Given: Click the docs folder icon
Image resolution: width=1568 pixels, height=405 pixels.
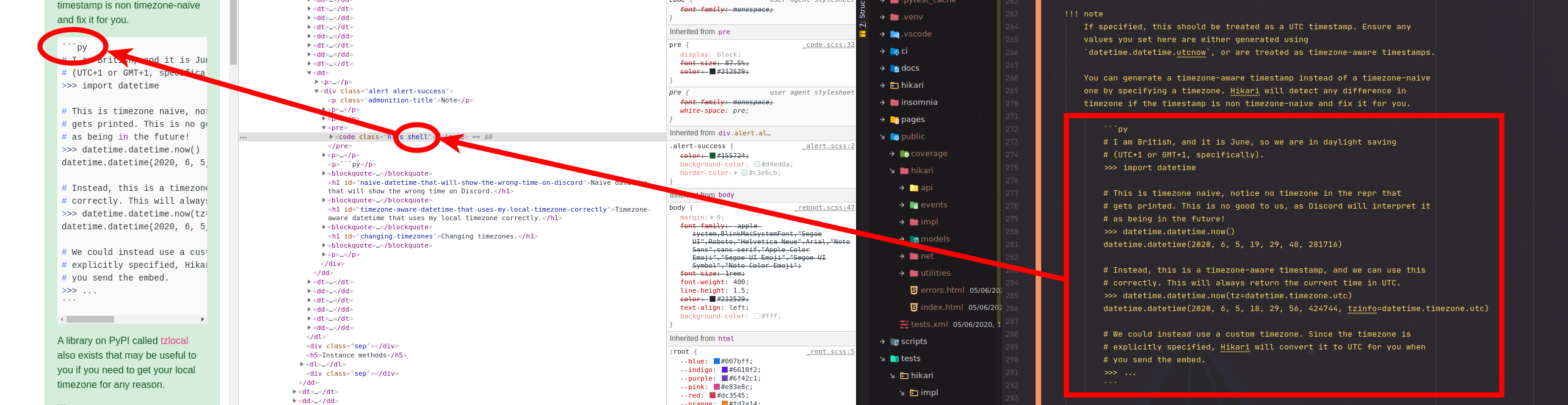Looking at the screenshot, I should pyautogui.click(x=895, y=68).
